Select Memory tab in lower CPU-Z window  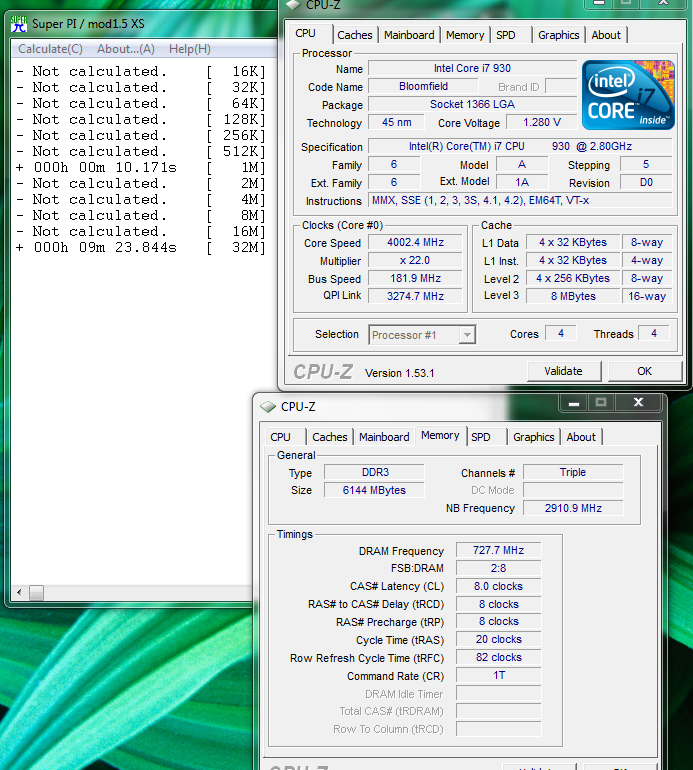coord(440,436)
